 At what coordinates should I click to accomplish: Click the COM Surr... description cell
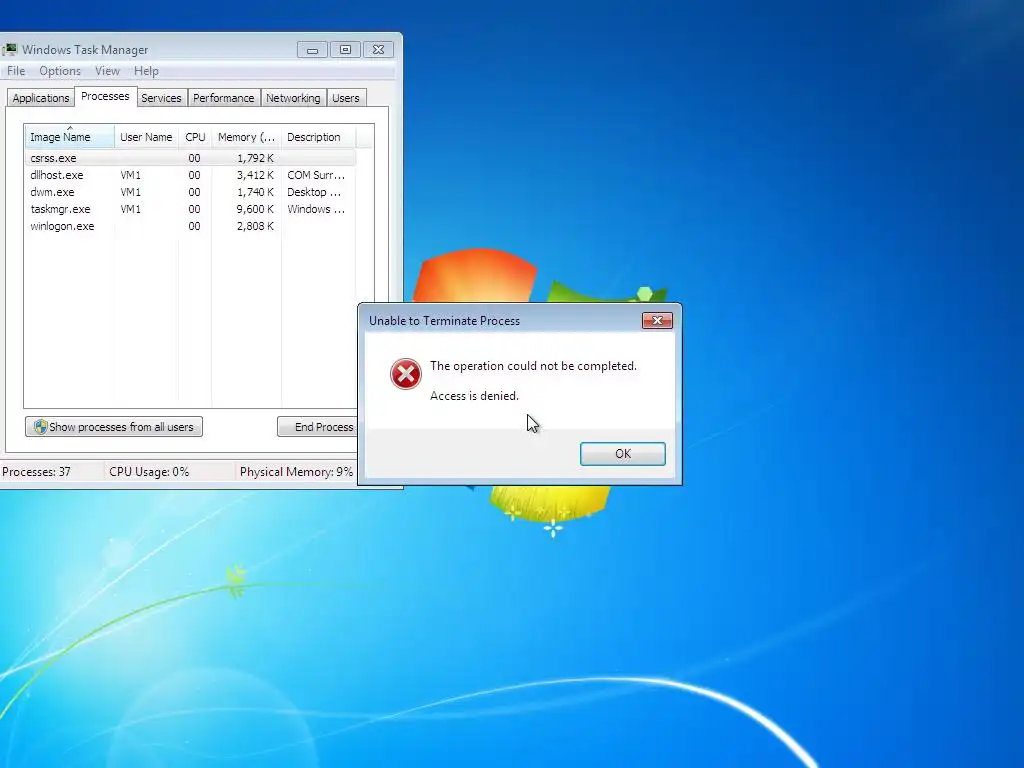tap(316, 175)
